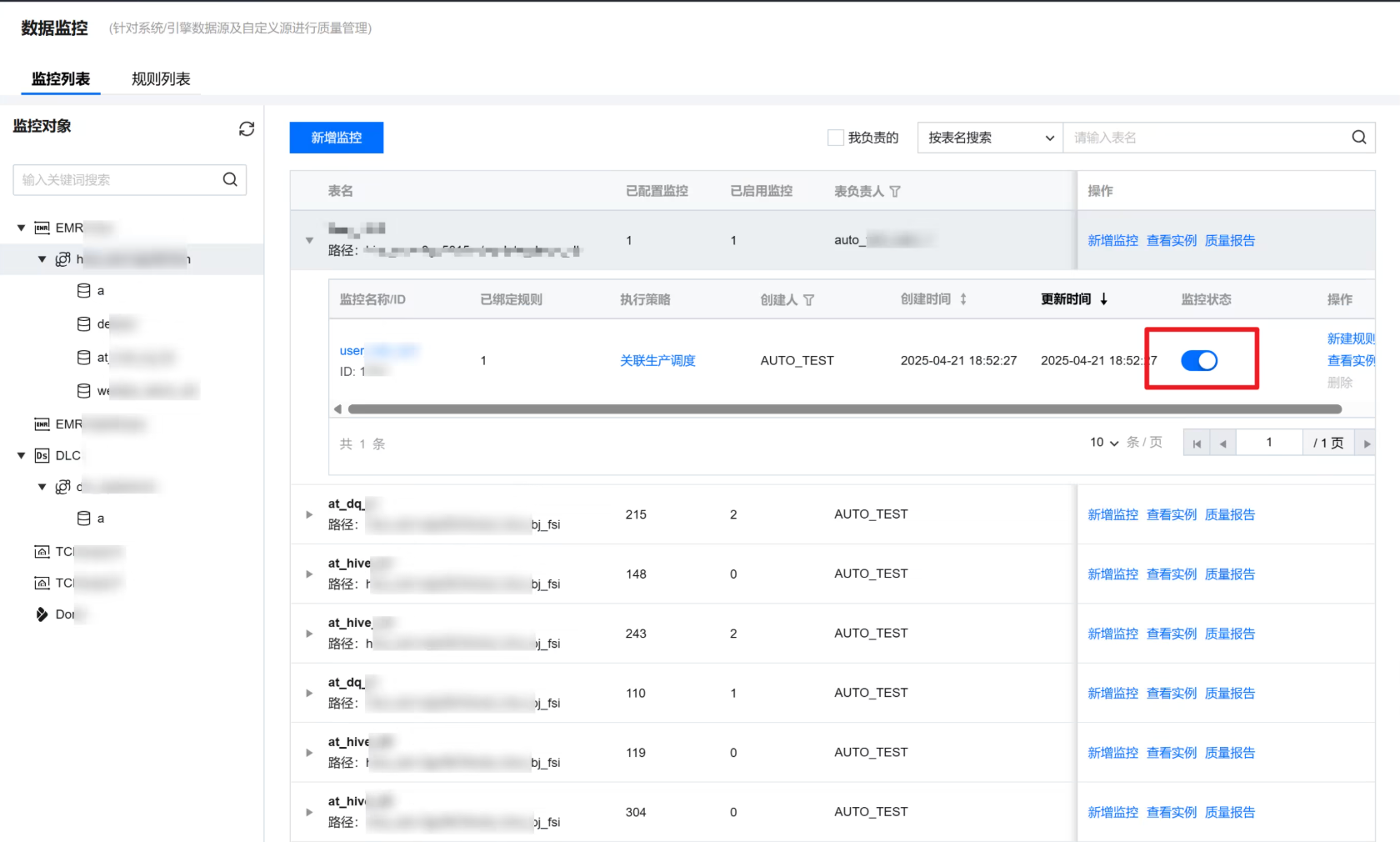This screenshot has height=842, width=1400.
Task: Collapse the first expanded table row
Action: [x=309, y=241]
